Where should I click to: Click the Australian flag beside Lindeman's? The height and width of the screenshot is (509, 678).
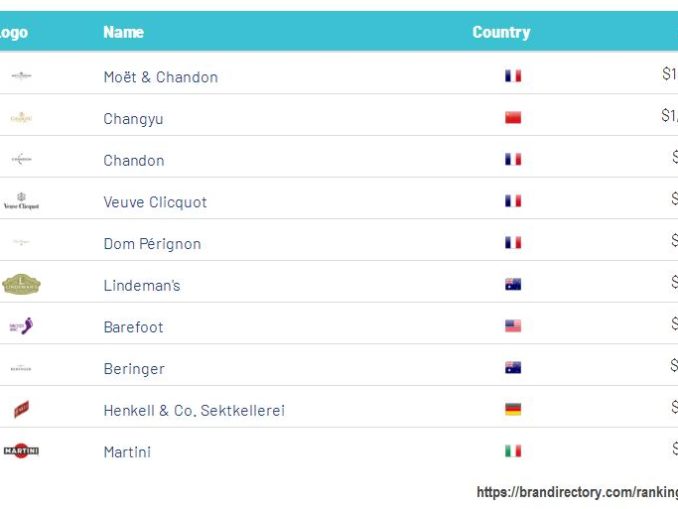click(x=513, y=285)
